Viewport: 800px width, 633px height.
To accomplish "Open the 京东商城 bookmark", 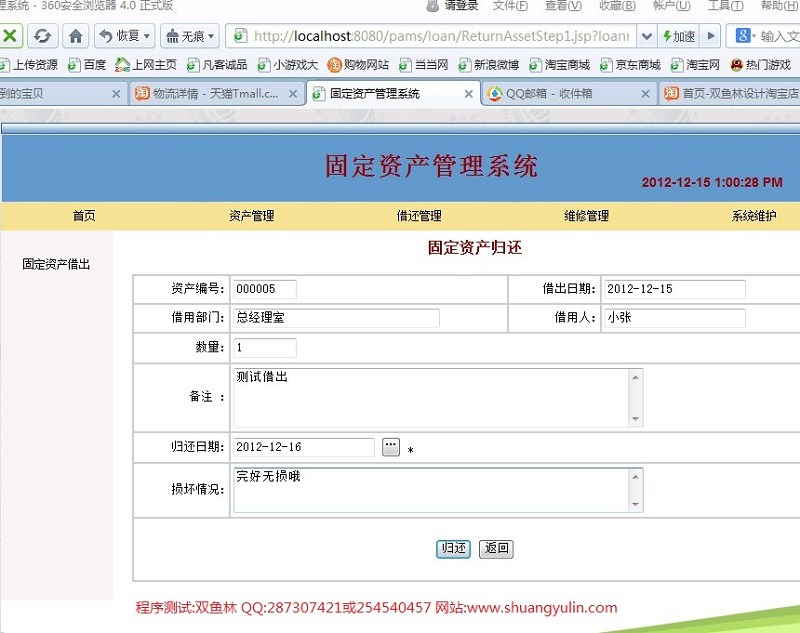I will (x=630, y=65).
